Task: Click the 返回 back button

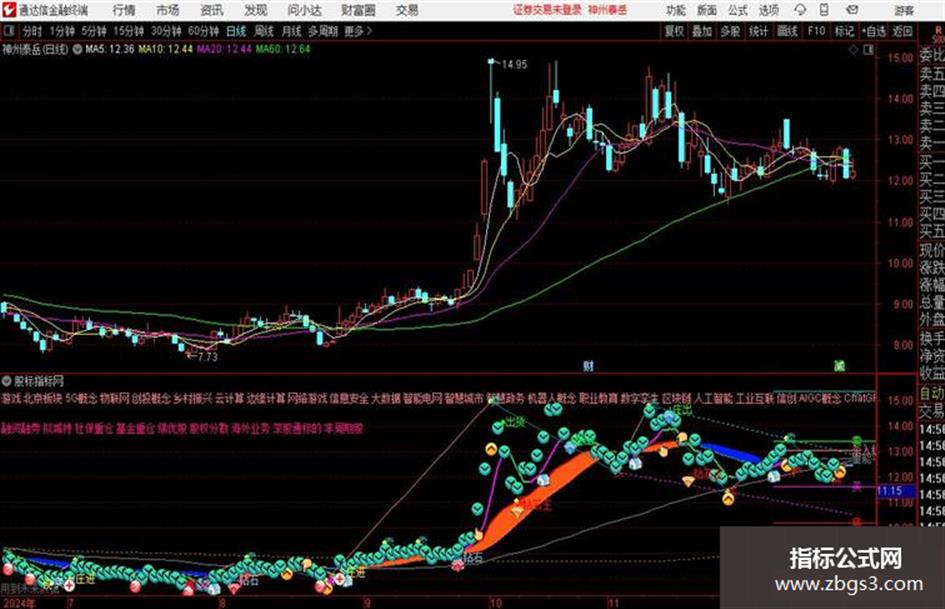Action: tap(902, 31)
